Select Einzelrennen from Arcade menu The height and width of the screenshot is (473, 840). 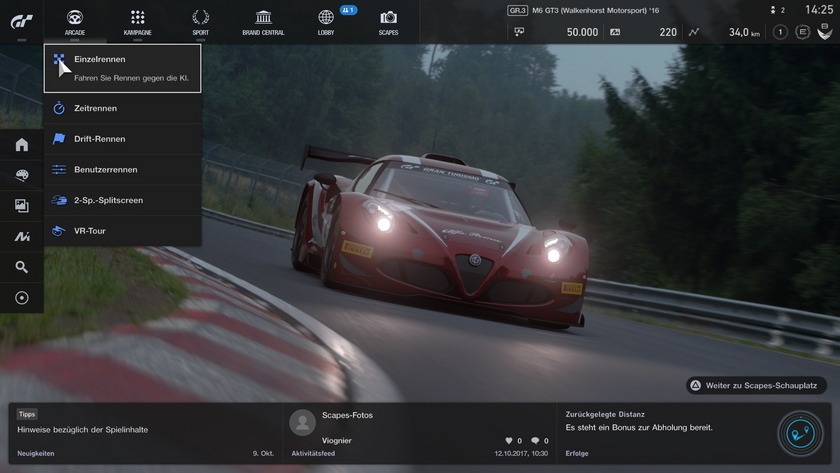pyautogui.click(x=123, y=68)
